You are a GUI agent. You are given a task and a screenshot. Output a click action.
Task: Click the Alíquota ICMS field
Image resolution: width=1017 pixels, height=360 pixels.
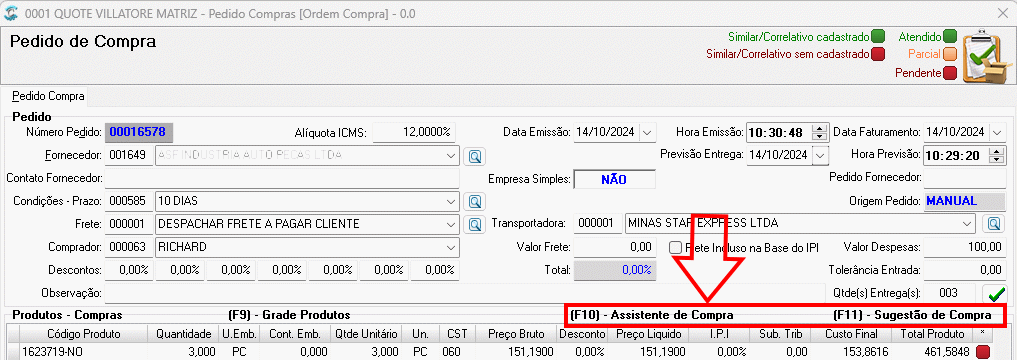point(414,132)
